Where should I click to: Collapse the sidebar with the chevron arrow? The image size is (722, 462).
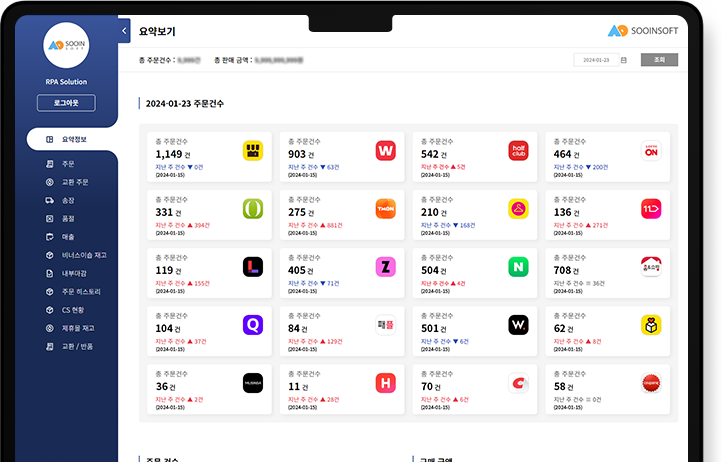[x=124, y=31]
